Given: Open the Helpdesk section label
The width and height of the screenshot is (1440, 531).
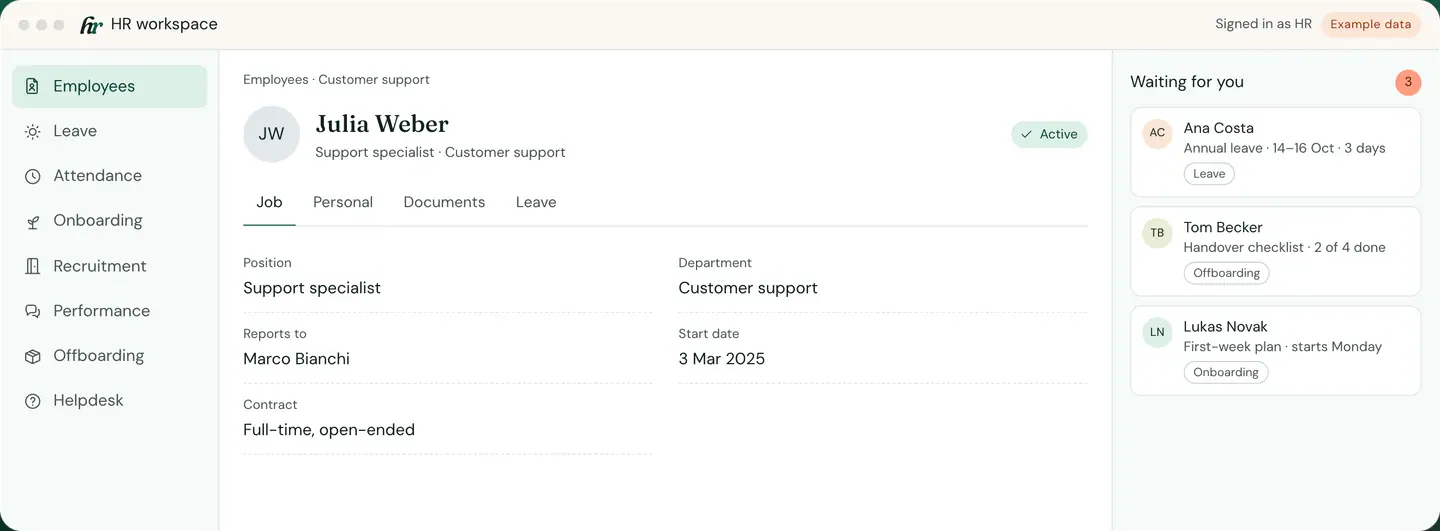Looking at the screenshot, I should click(89, 401).
